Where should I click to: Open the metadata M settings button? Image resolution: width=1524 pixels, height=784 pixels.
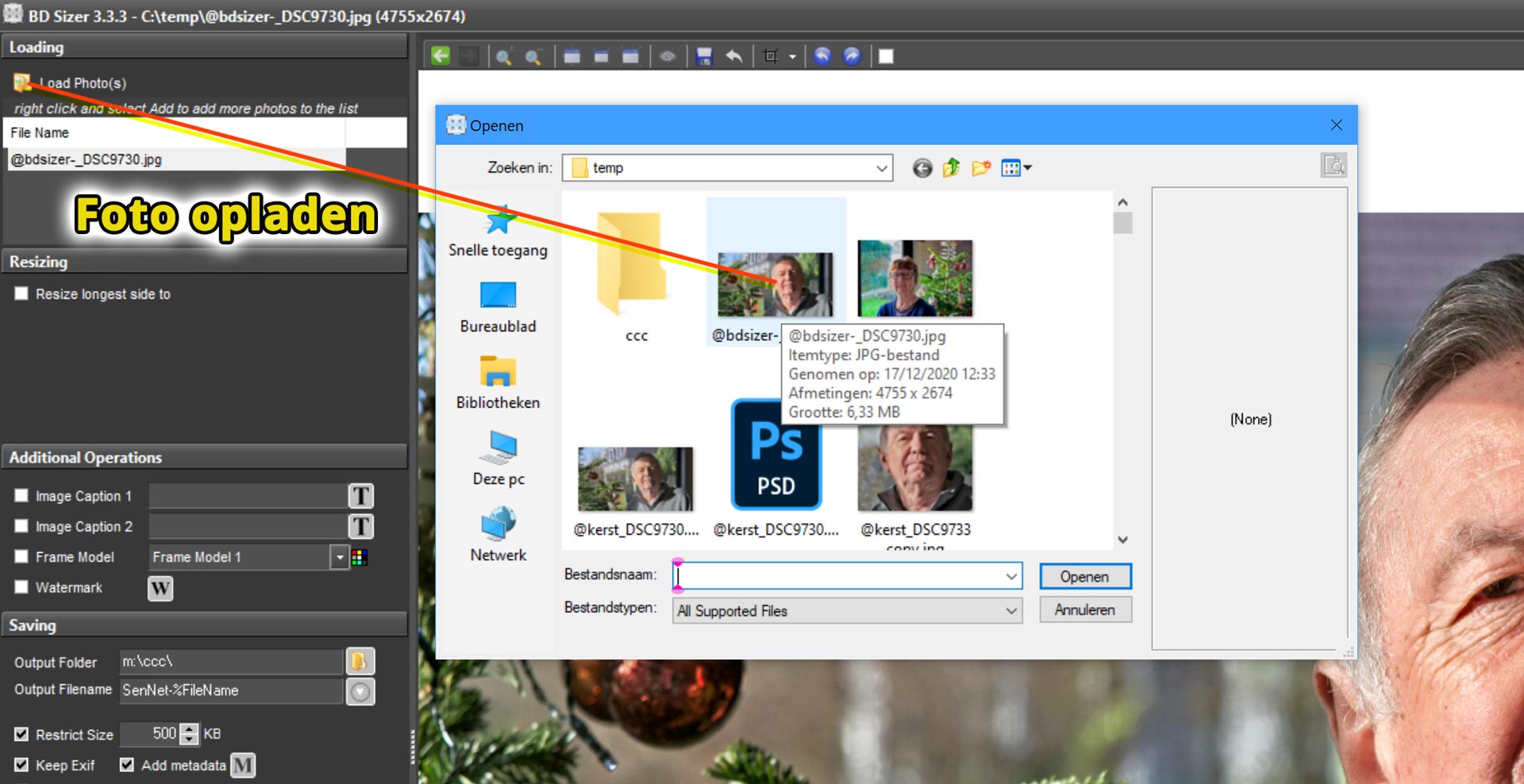pos(243,765)
